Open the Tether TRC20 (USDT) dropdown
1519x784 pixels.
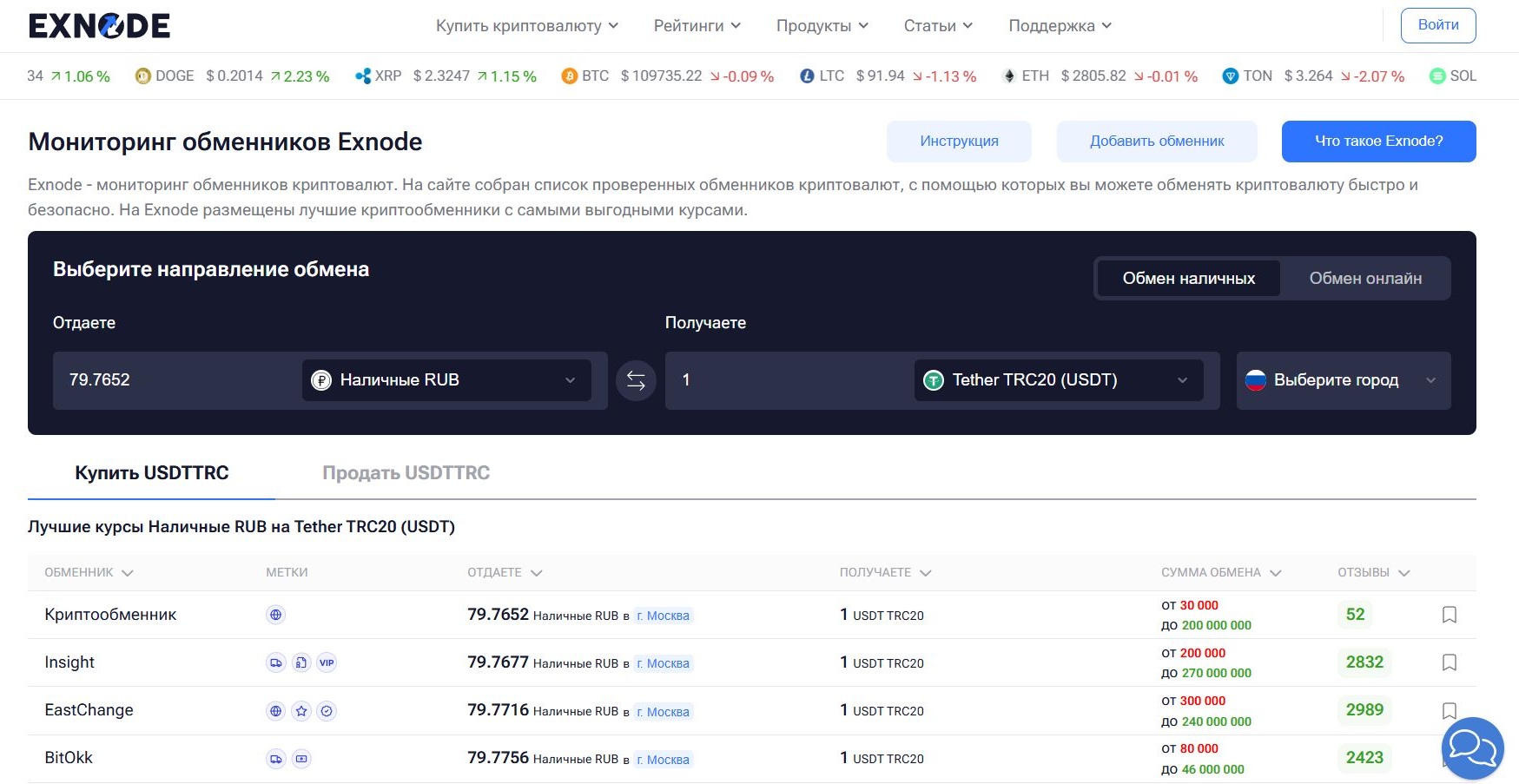[1058, 380]
